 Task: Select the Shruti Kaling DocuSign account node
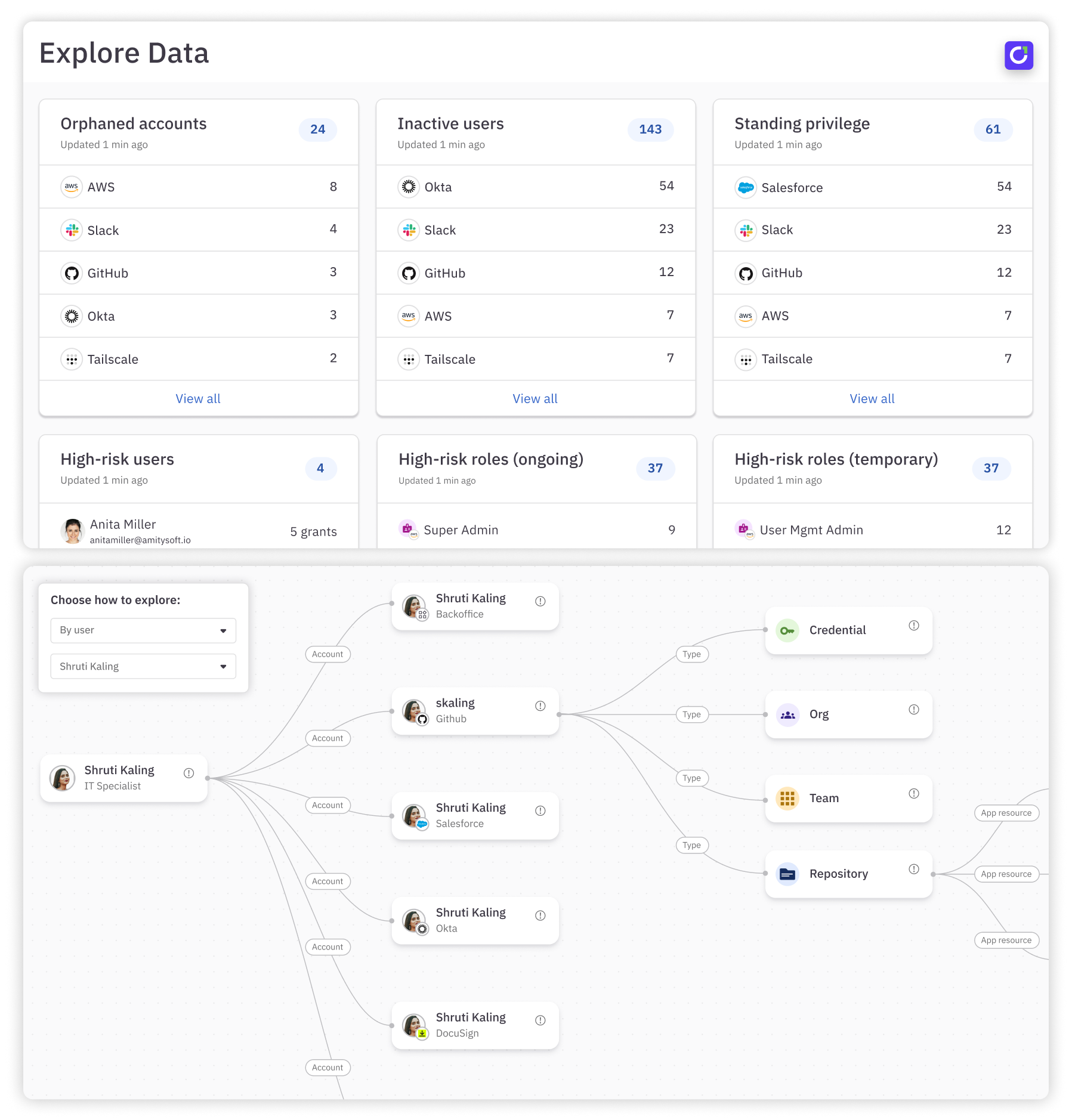pos(475,1025)
